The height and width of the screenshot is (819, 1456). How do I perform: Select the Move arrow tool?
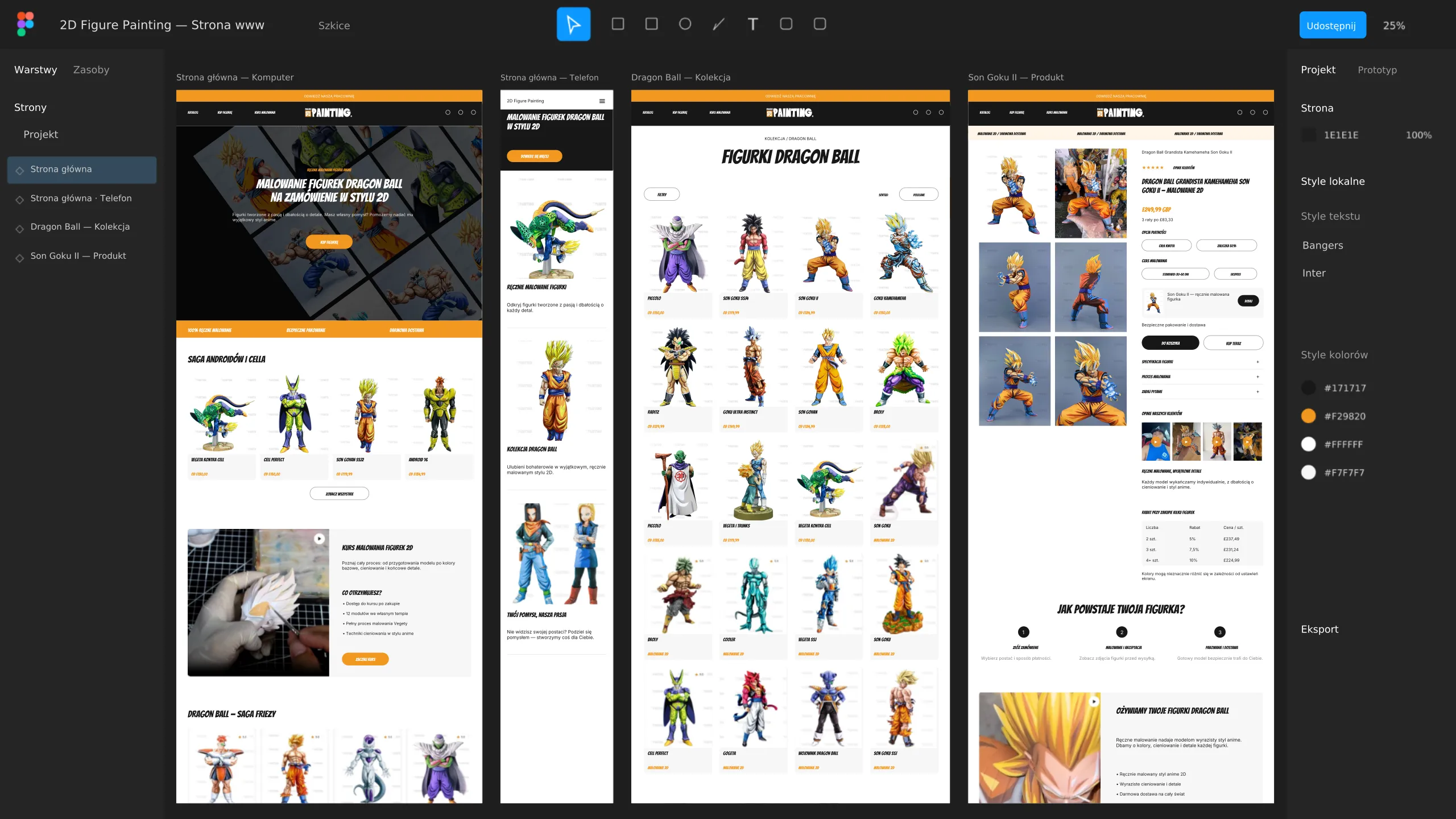pos(573,24)
